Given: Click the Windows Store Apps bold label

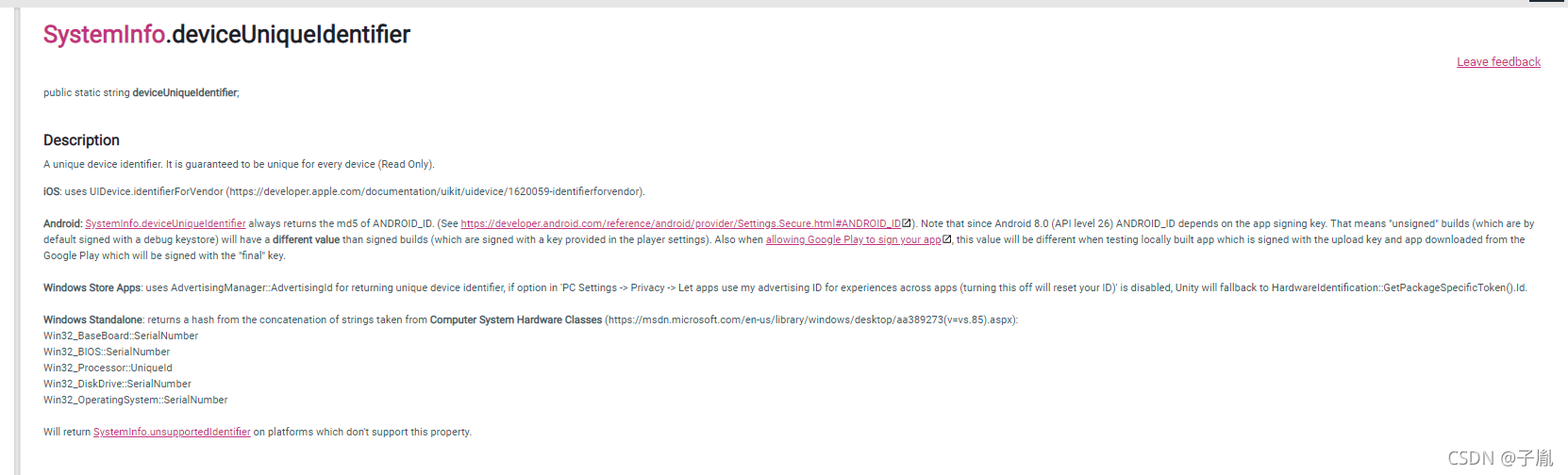Looking at the screenshot, I should (x=92, y=287).
